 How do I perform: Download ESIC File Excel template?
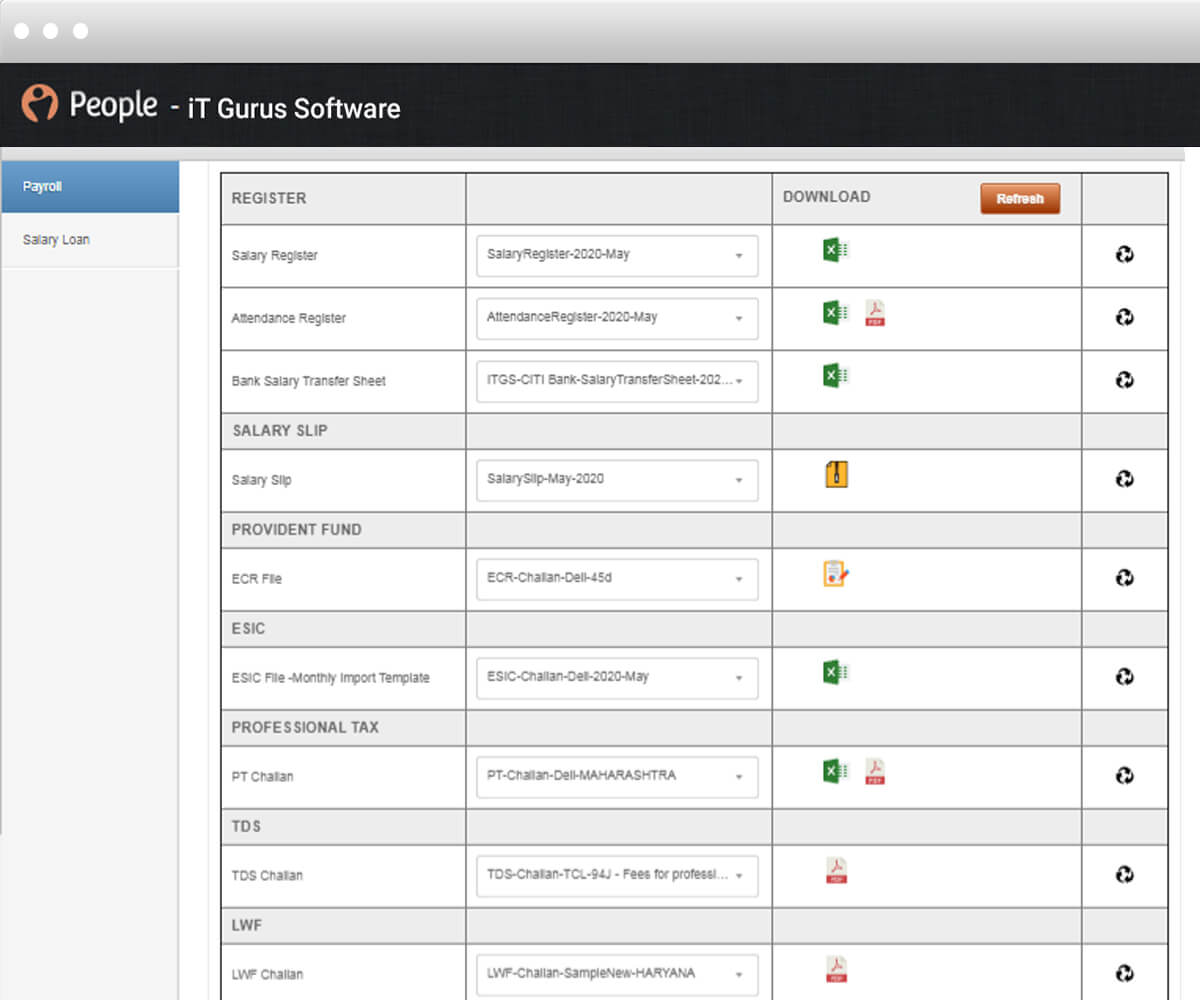coord(835,672)
